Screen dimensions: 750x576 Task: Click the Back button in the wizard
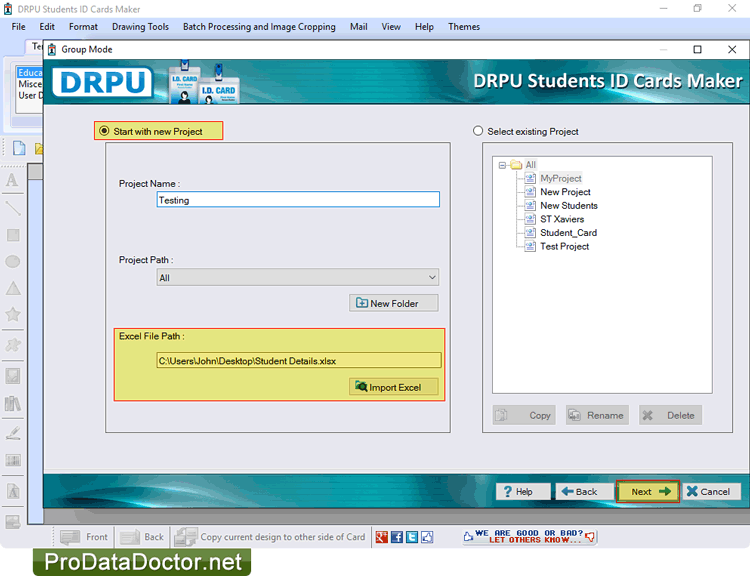pos(585,491)
